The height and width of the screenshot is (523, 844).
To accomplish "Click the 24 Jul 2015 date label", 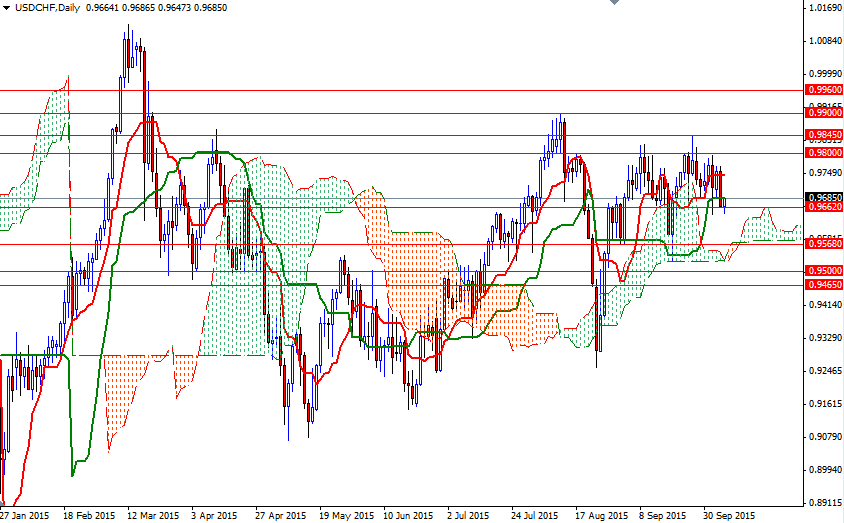I will coord(535,516).
